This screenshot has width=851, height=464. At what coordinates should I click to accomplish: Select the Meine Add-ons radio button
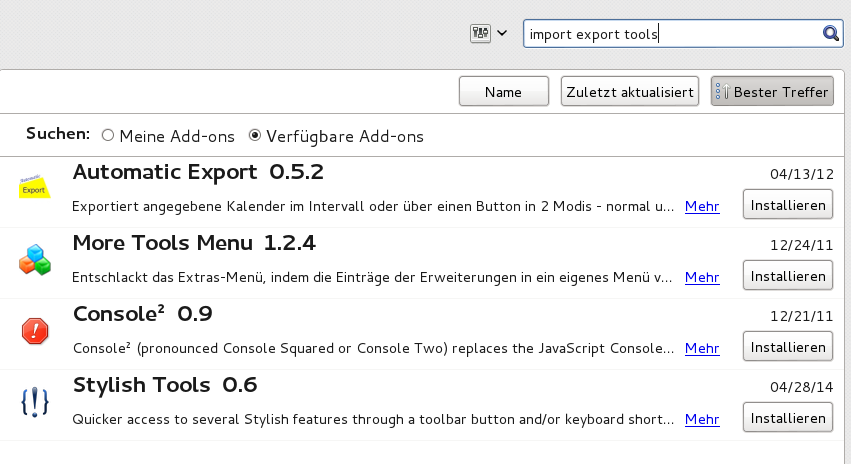point(108,135)
